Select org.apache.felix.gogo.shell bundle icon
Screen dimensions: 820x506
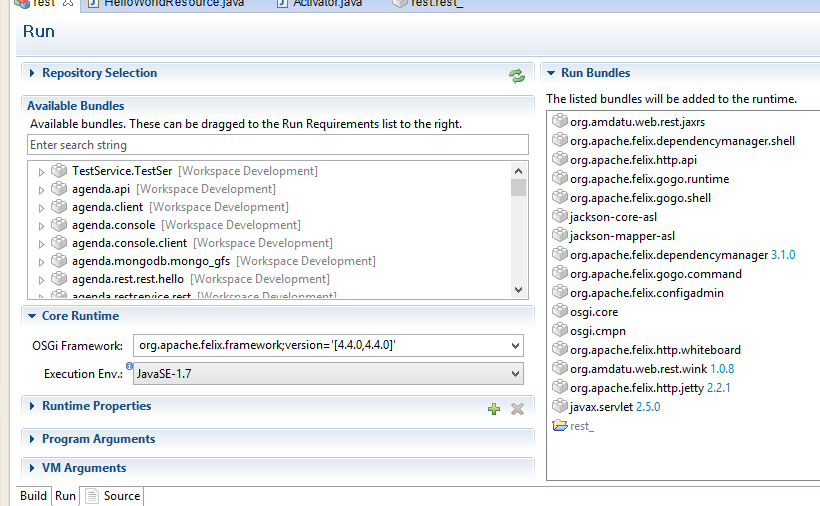[x=560, y=197]
